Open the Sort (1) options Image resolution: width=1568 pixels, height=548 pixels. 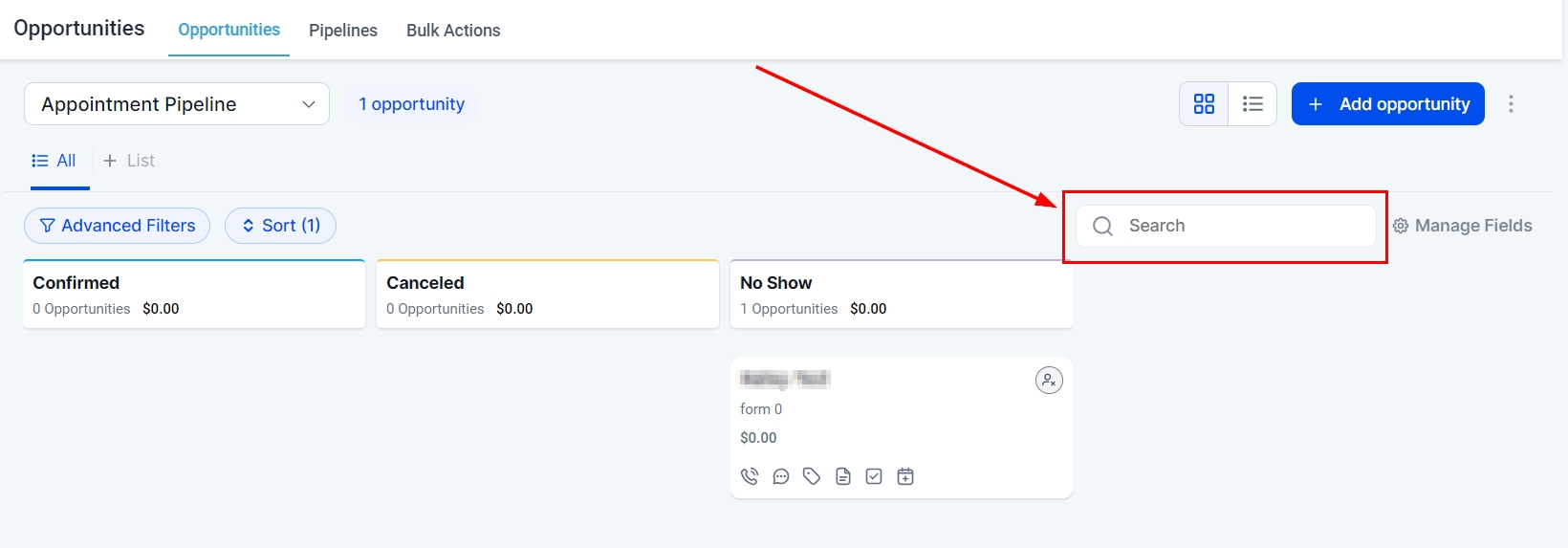click(280, 226)
